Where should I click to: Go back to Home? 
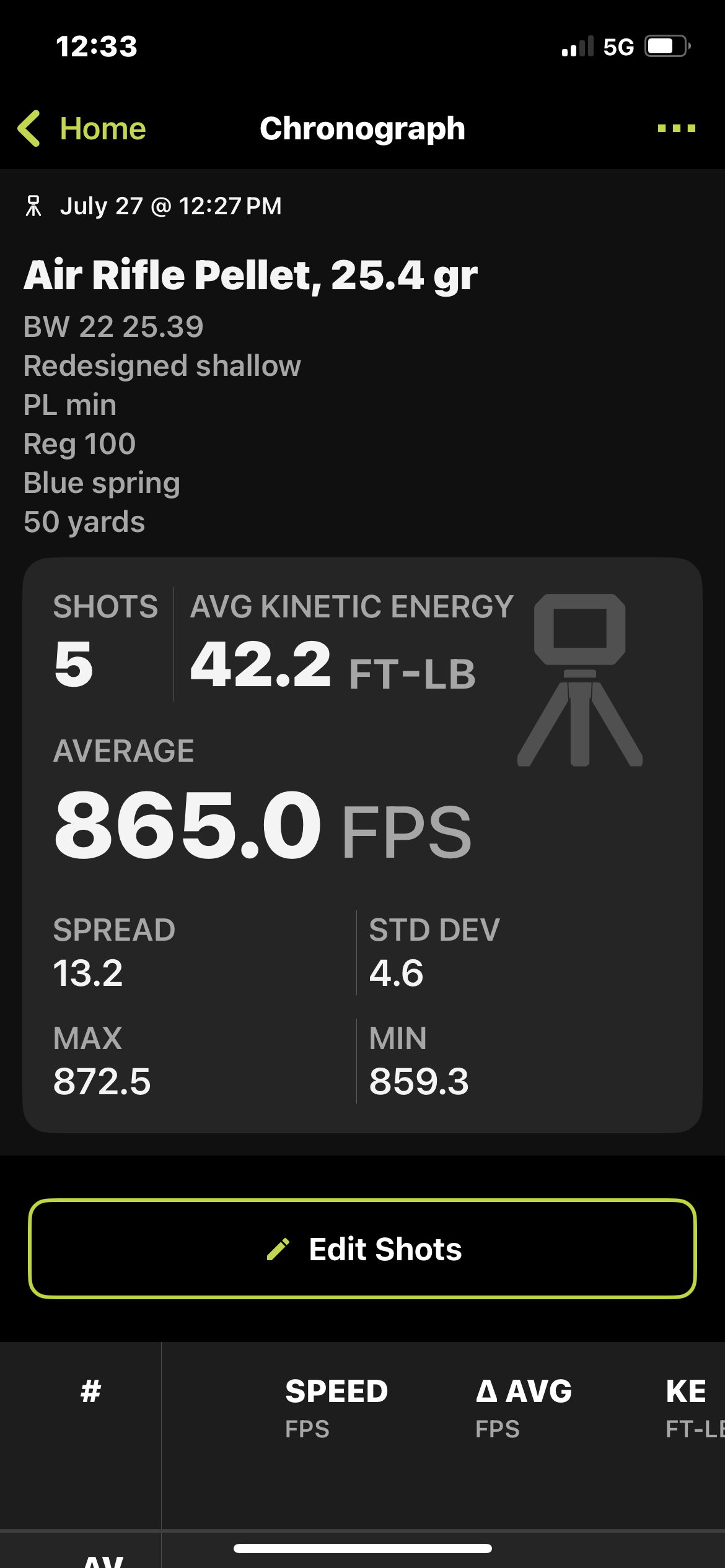coord(102,129)
